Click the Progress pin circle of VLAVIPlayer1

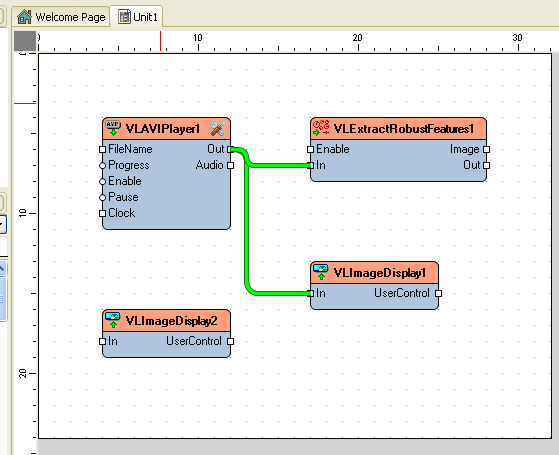(x=102, y=165)
